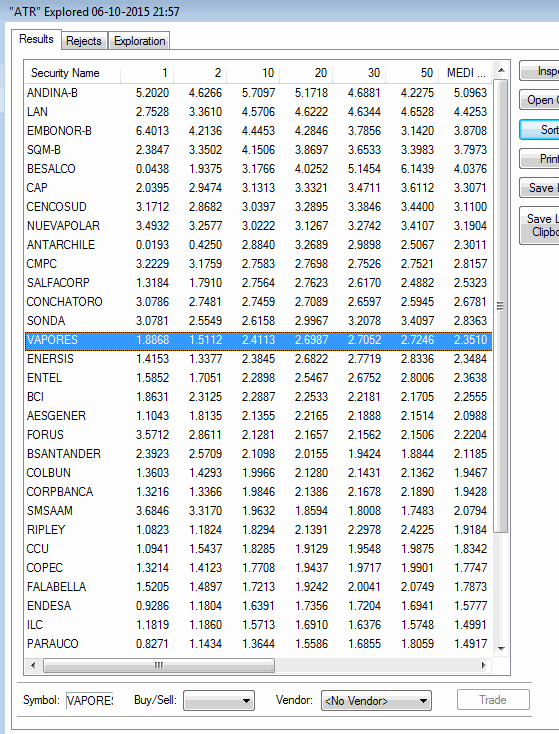Image resolution: width=559 pixels, height=734 pixels.
Task: Click the highlighted VAPORES row
Action: tap(258, 340)
